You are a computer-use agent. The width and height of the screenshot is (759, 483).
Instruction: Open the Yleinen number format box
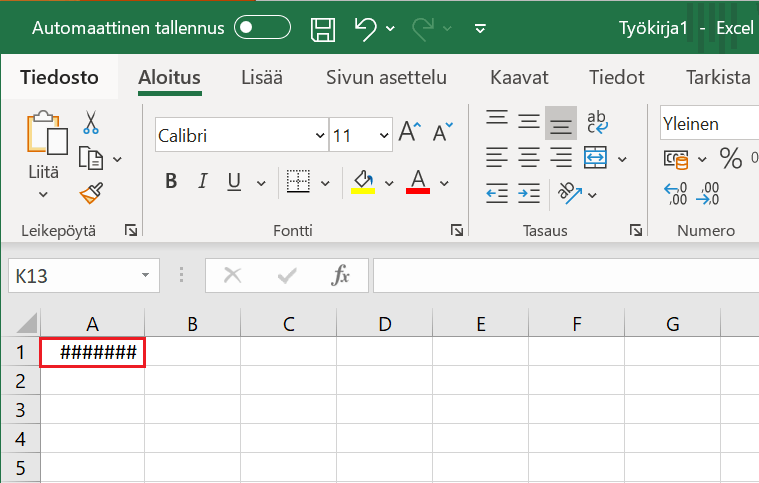[x=709, y=124]
